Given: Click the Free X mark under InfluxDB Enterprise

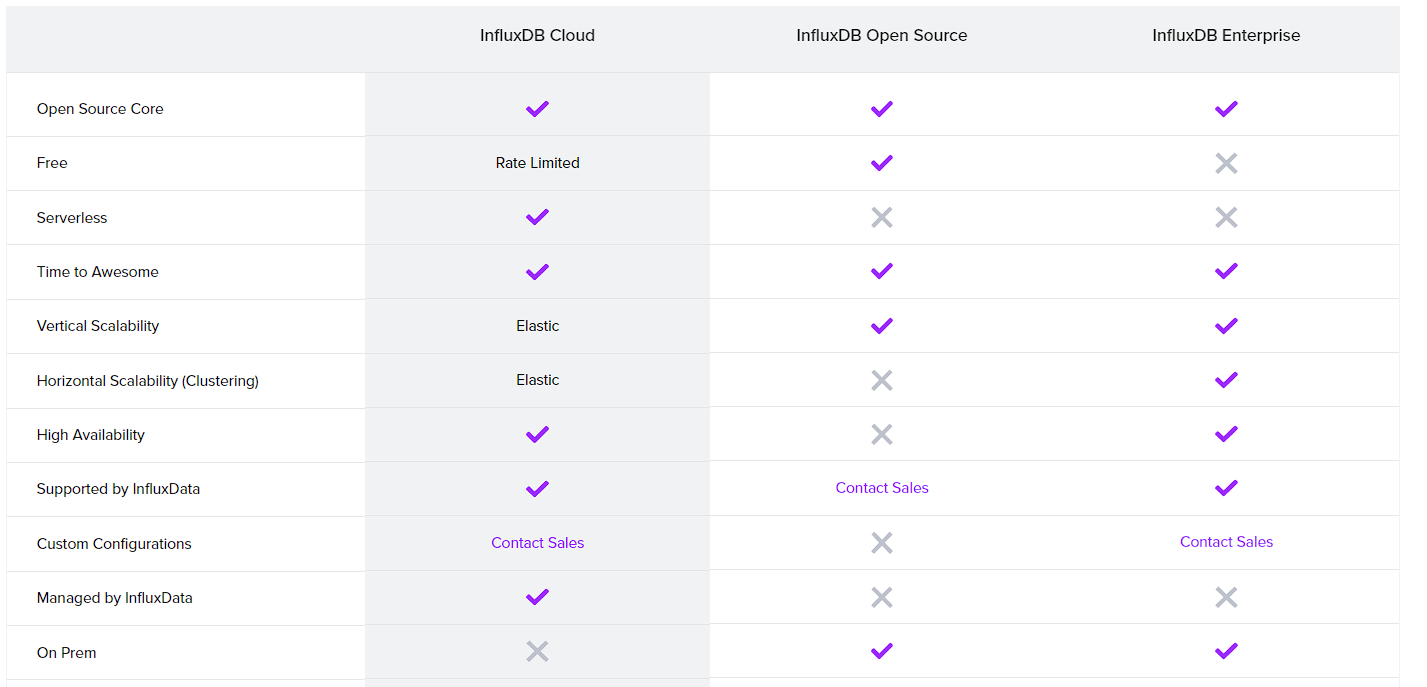Looking at the screenshot, I should click(1226, 163).
